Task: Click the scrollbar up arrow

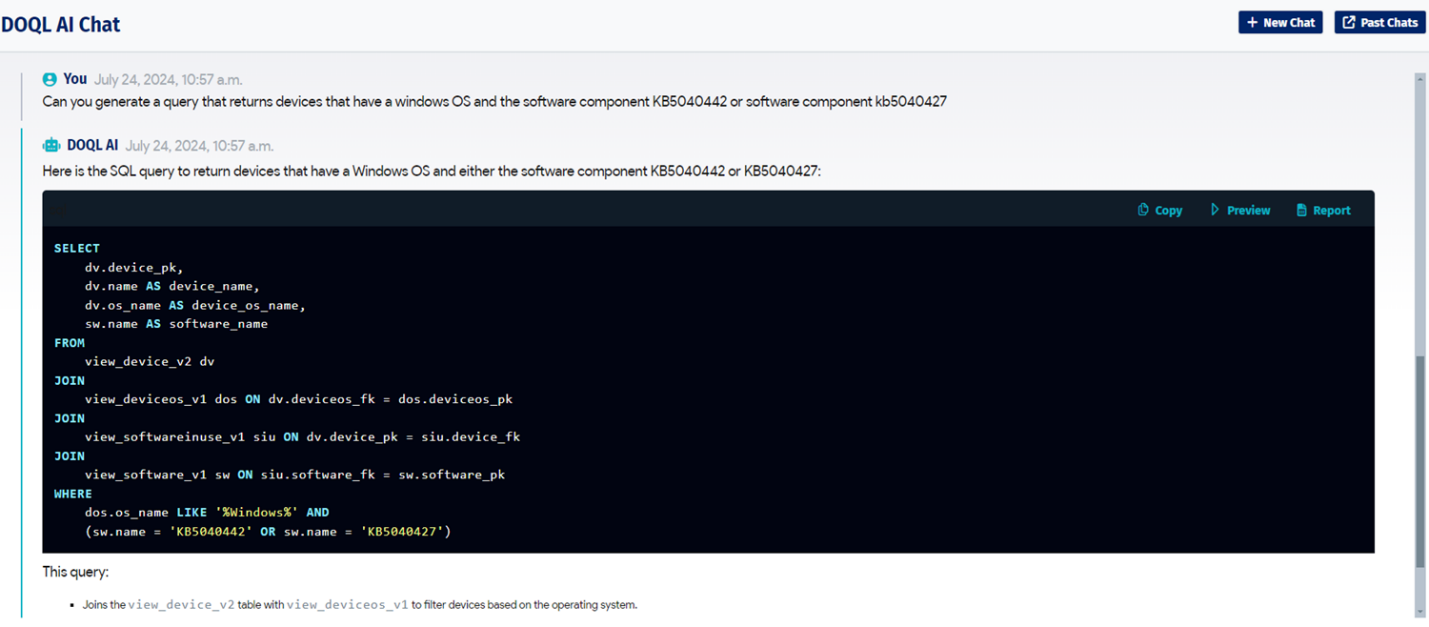Action: pos(1420,78)
